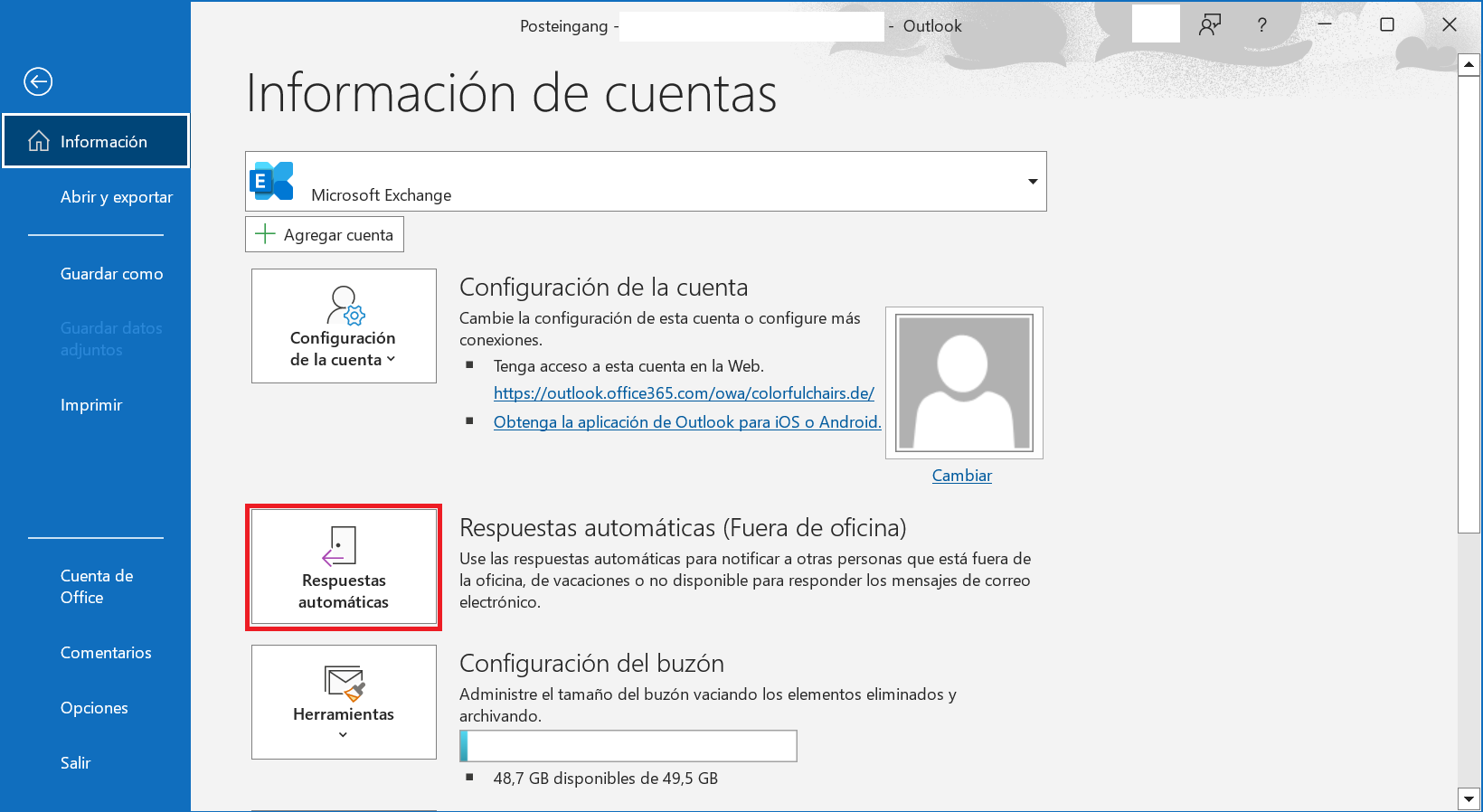Click the Respuestas automáticas button

pos(344,567)
